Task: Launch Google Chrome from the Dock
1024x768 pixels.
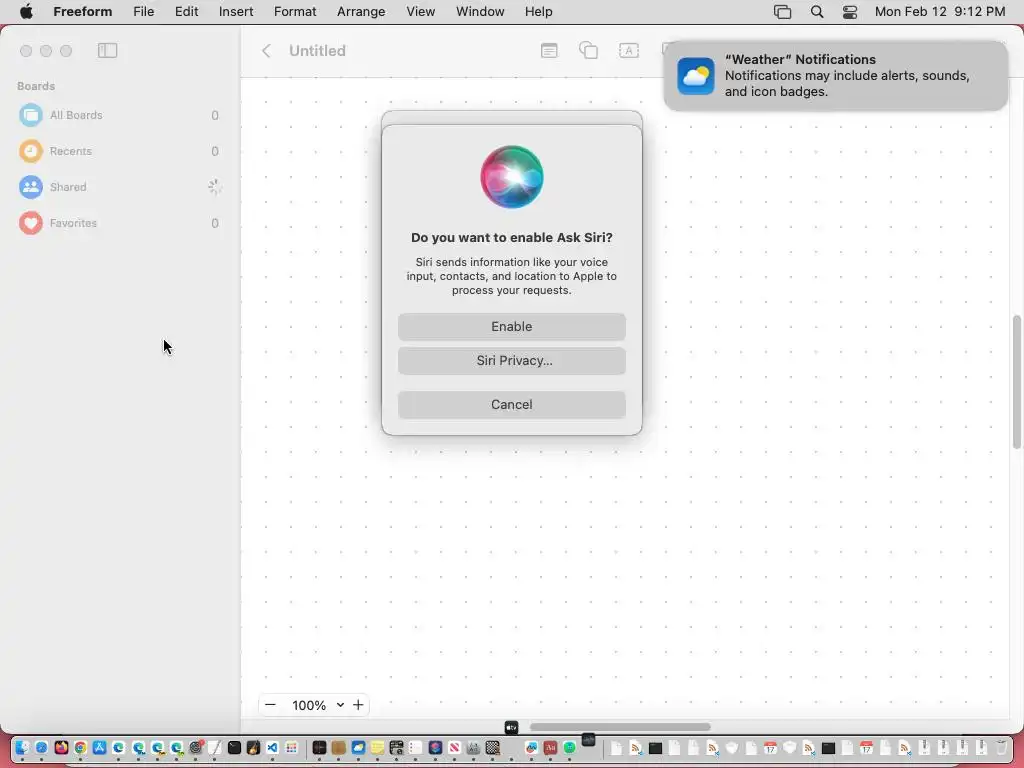Action: coord(80,747)
